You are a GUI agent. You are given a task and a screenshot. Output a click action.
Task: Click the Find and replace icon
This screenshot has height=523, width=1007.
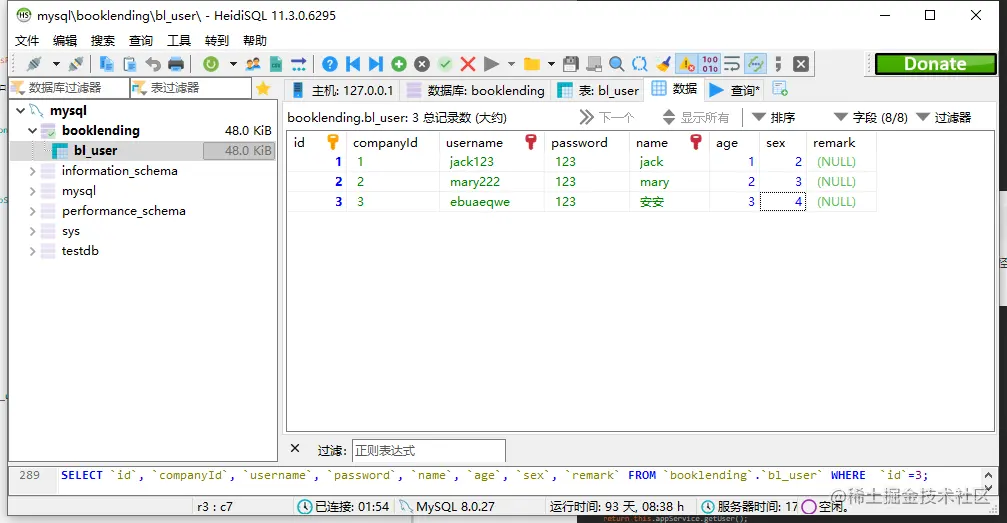pos(640,64)
